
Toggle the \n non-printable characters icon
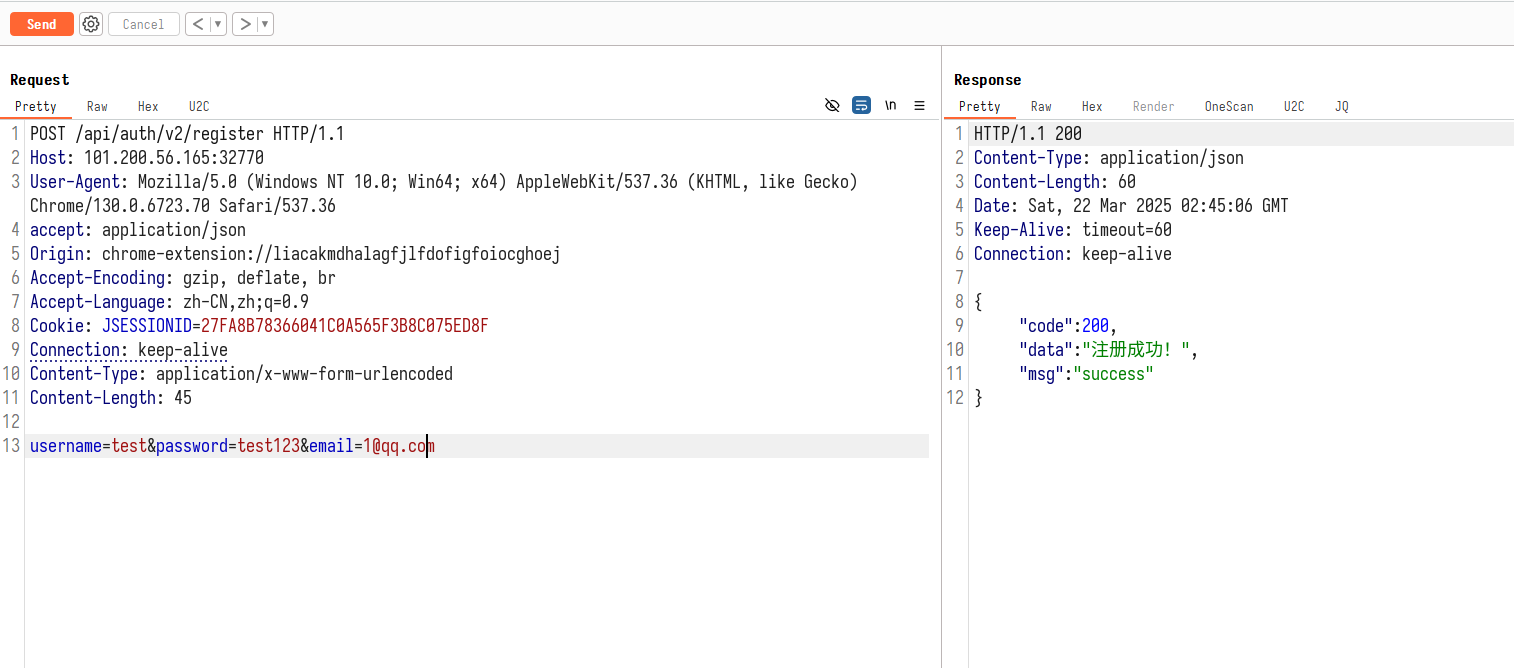tap(890, 106)
